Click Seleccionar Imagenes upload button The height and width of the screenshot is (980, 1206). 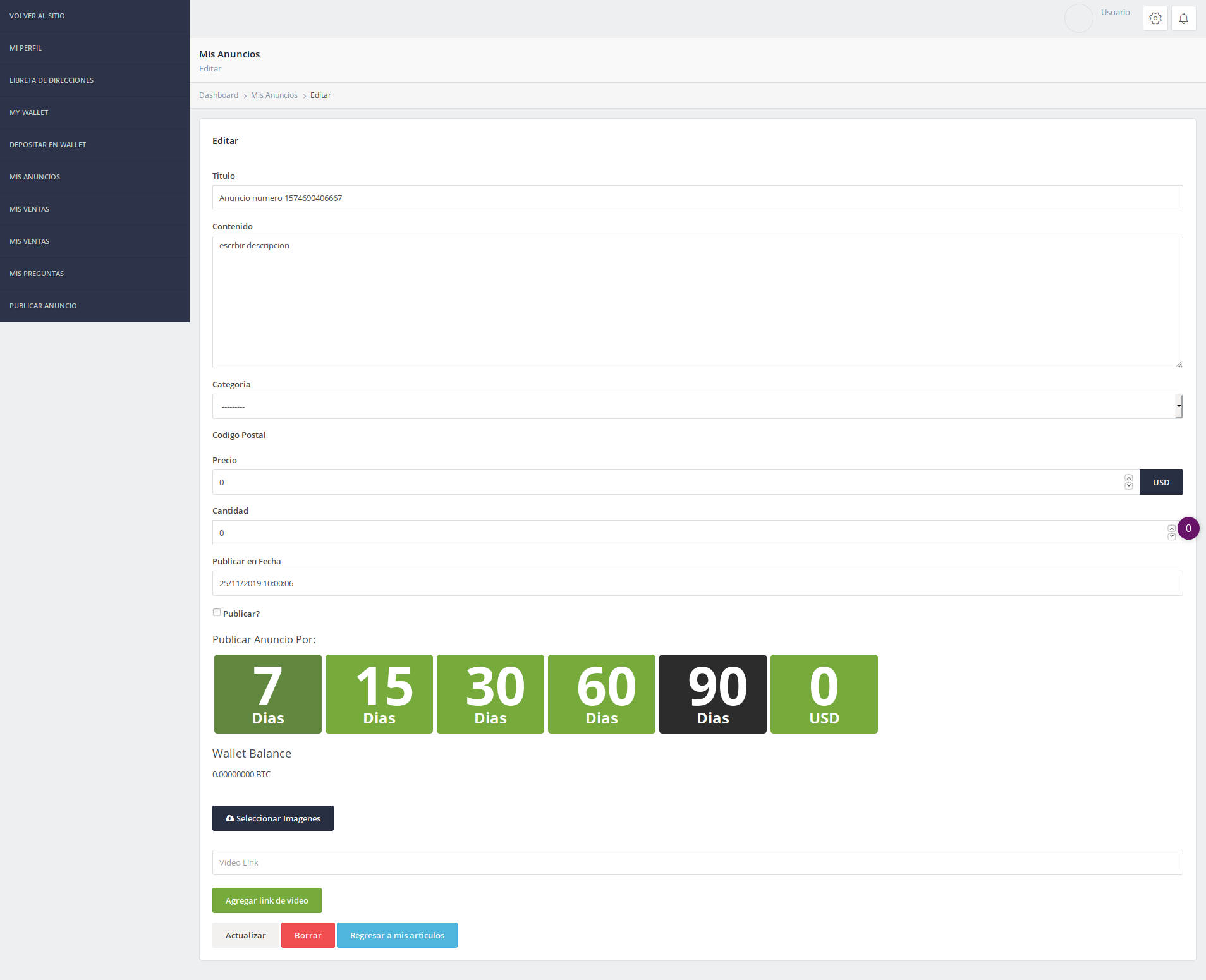tap(273, 818)
